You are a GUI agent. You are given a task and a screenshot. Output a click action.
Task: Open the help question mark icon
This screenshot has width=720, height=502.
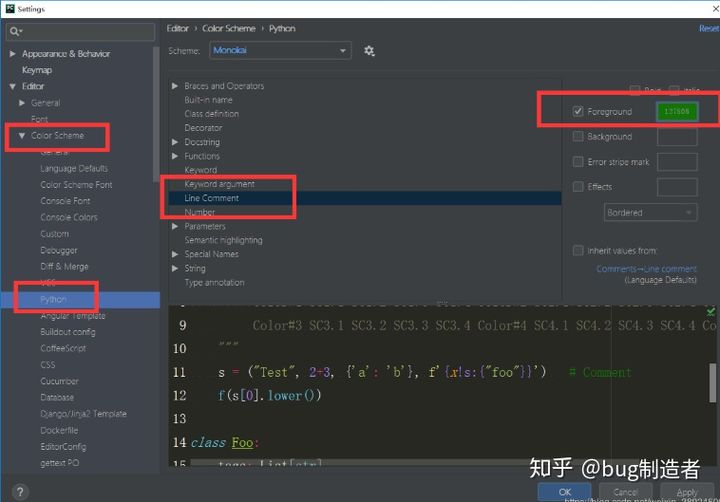pyautogui.click(x=20, y=492)
